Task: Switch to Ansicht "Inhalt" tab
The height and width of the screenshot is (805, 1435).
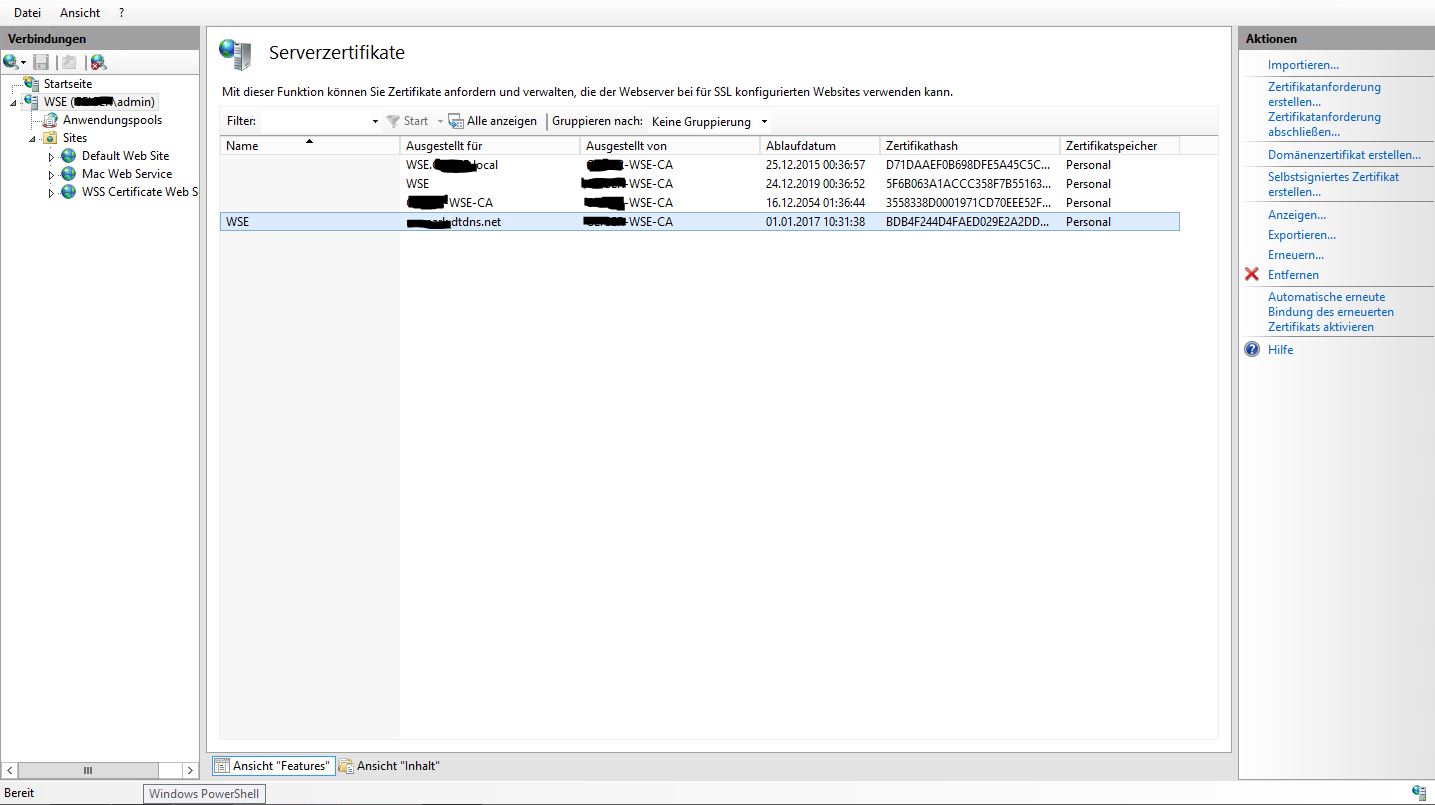Action: [390, 766]
